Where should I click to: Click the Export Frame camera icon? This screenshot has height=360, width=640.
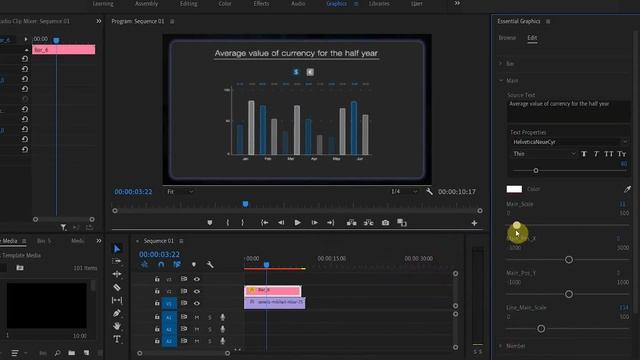coord(385,222)
